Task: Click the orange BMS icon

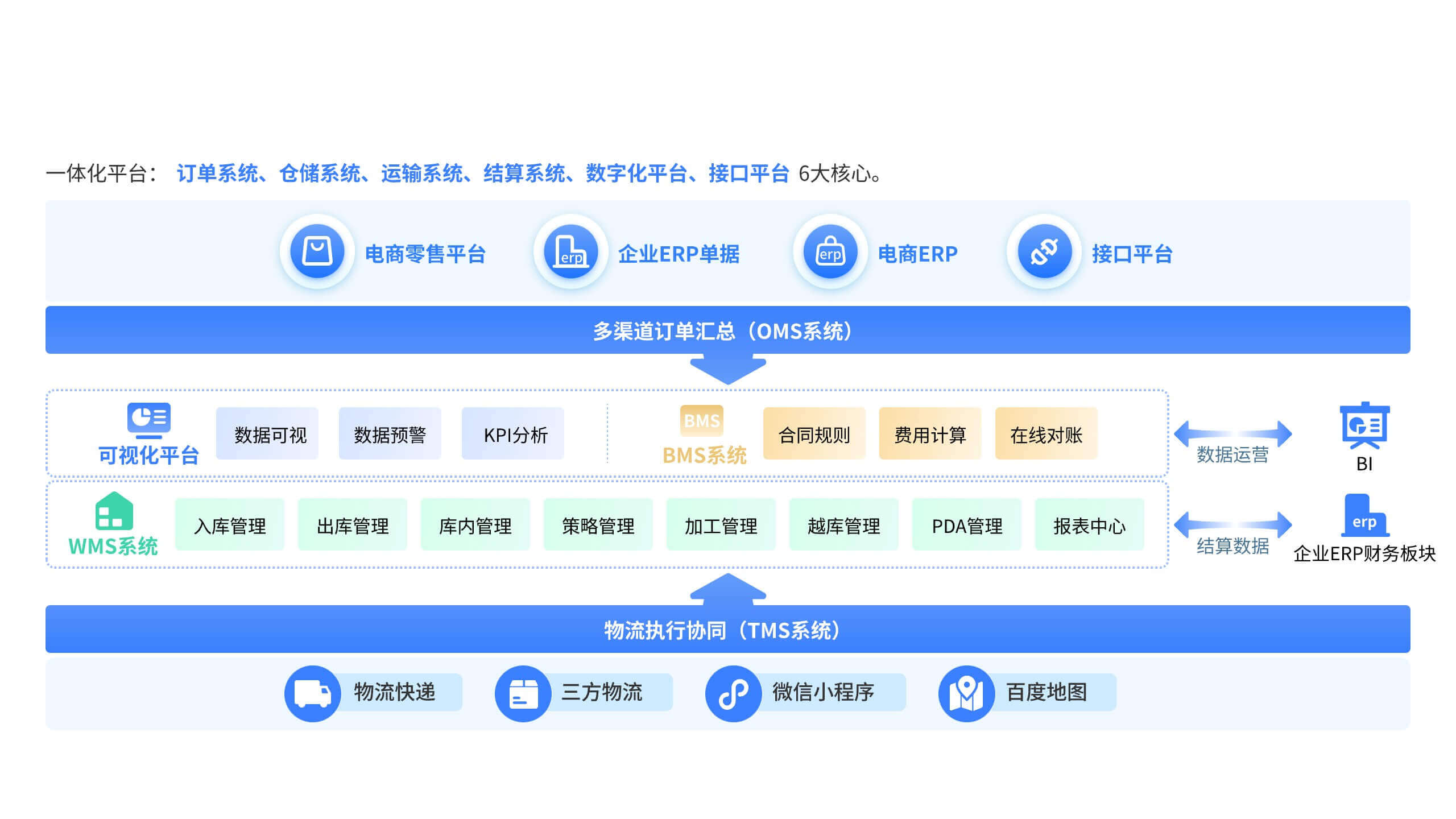Action: [x=702, y=420]
